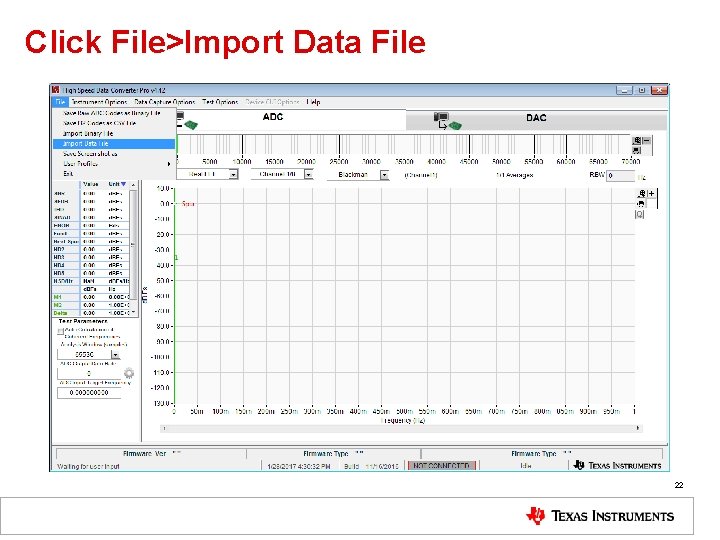The image size is (720, 540).
Task: Click the RBW value field
Action: 620,175
